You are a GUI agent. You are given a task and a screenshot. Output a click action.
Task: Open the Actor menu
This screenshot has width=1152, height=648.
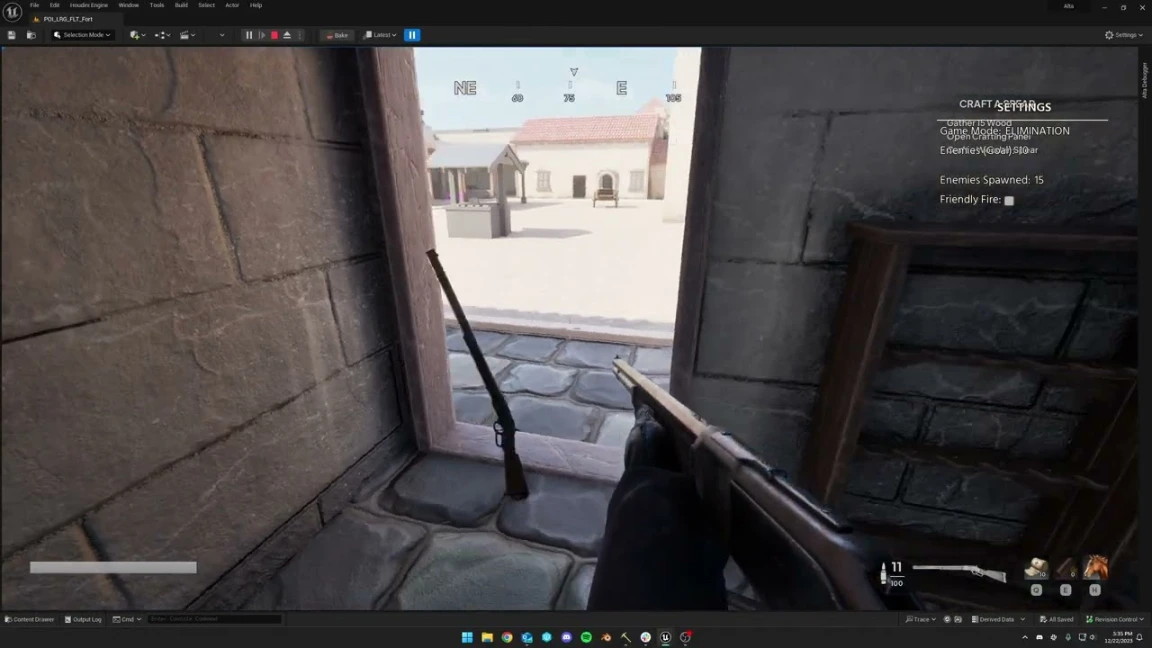tap(232, 5)
